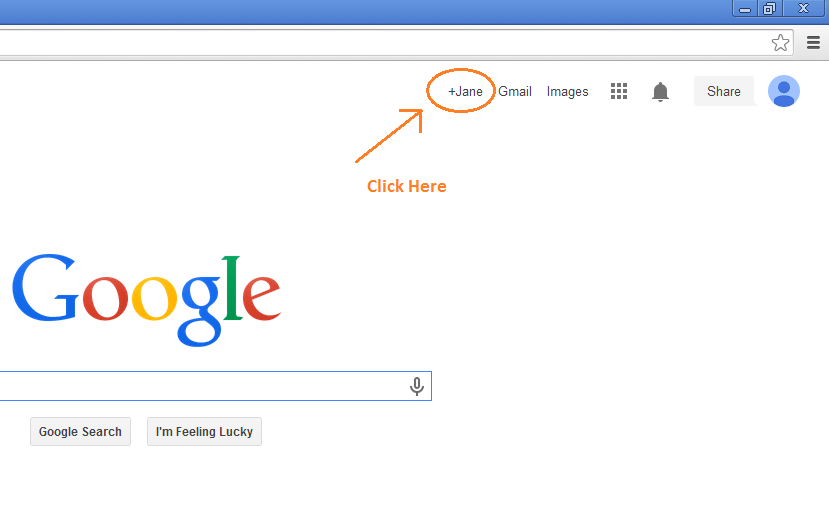829x522 pixels.
Task: Start voice search with the microphone icon
Action: (417, 386)
